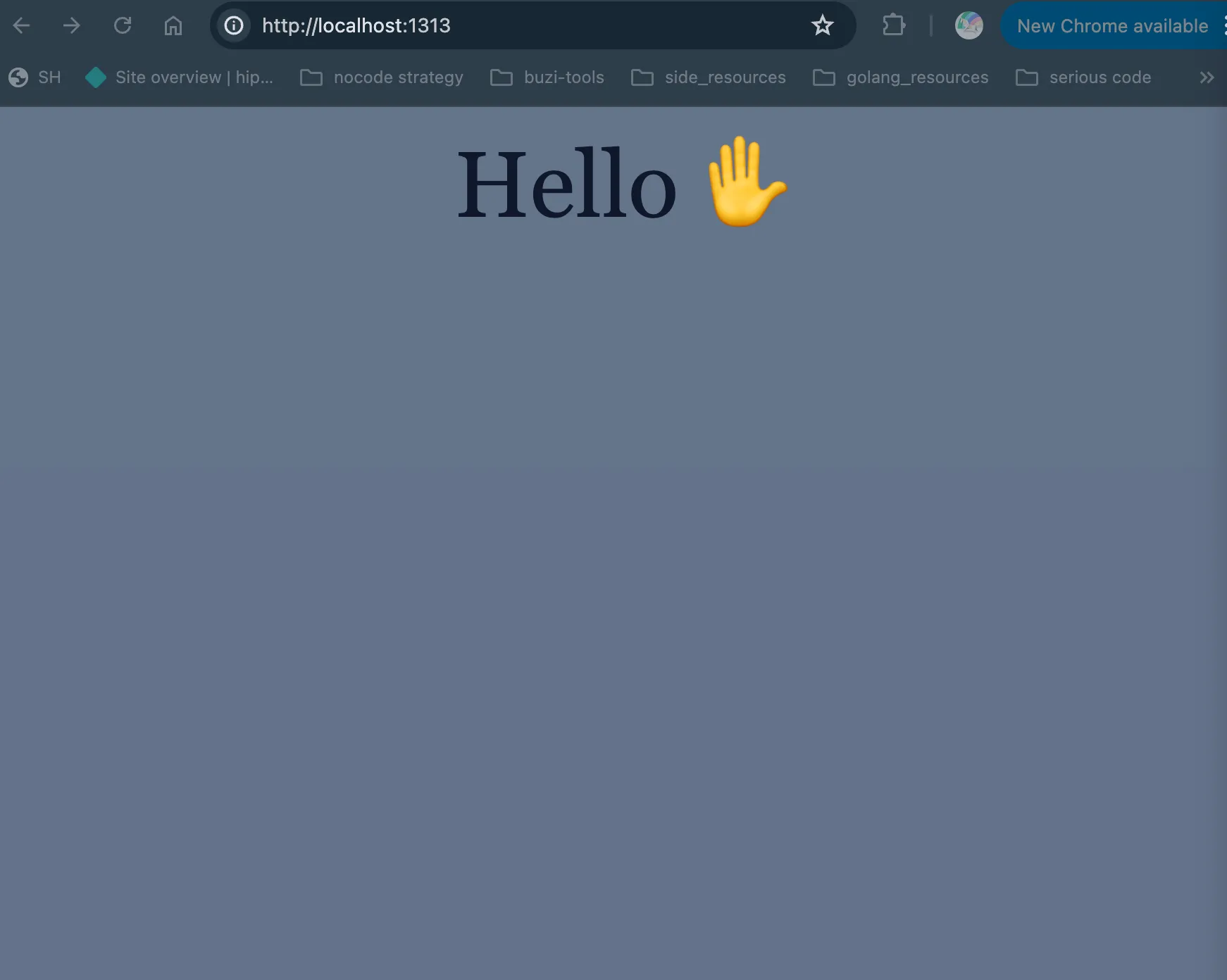Open the Extensions puzzle icon
The width and height of the screenshot is (1227, 980).
894,26
